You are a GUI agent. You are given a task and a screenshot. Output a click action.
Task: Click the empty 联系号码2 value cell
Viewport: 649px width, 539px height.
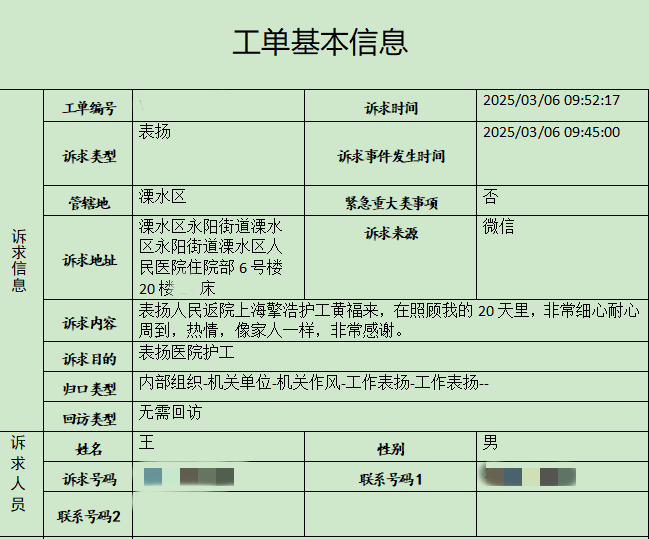pos(219,514)
